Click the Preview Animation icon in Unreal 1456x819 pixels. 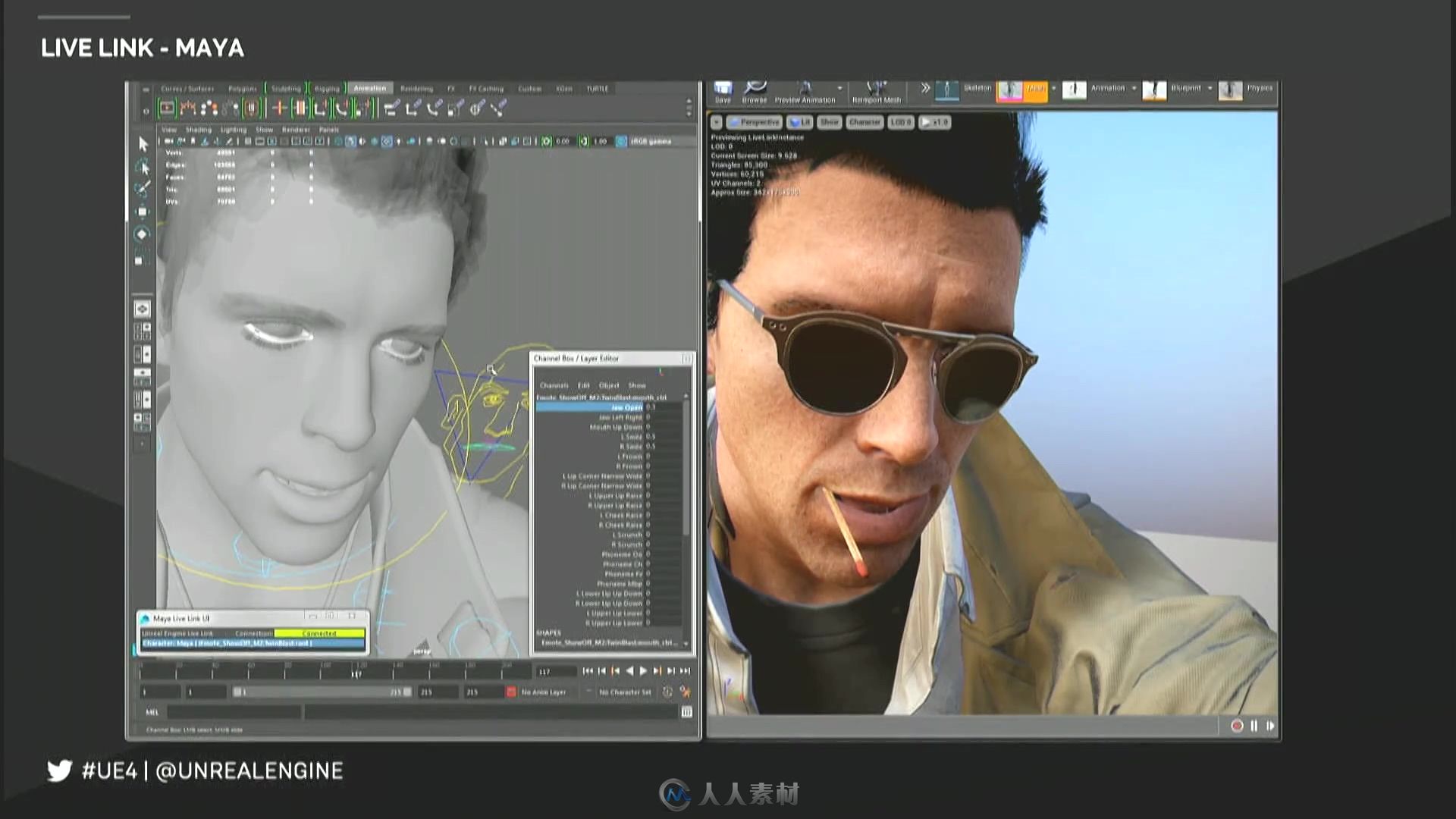805,88
